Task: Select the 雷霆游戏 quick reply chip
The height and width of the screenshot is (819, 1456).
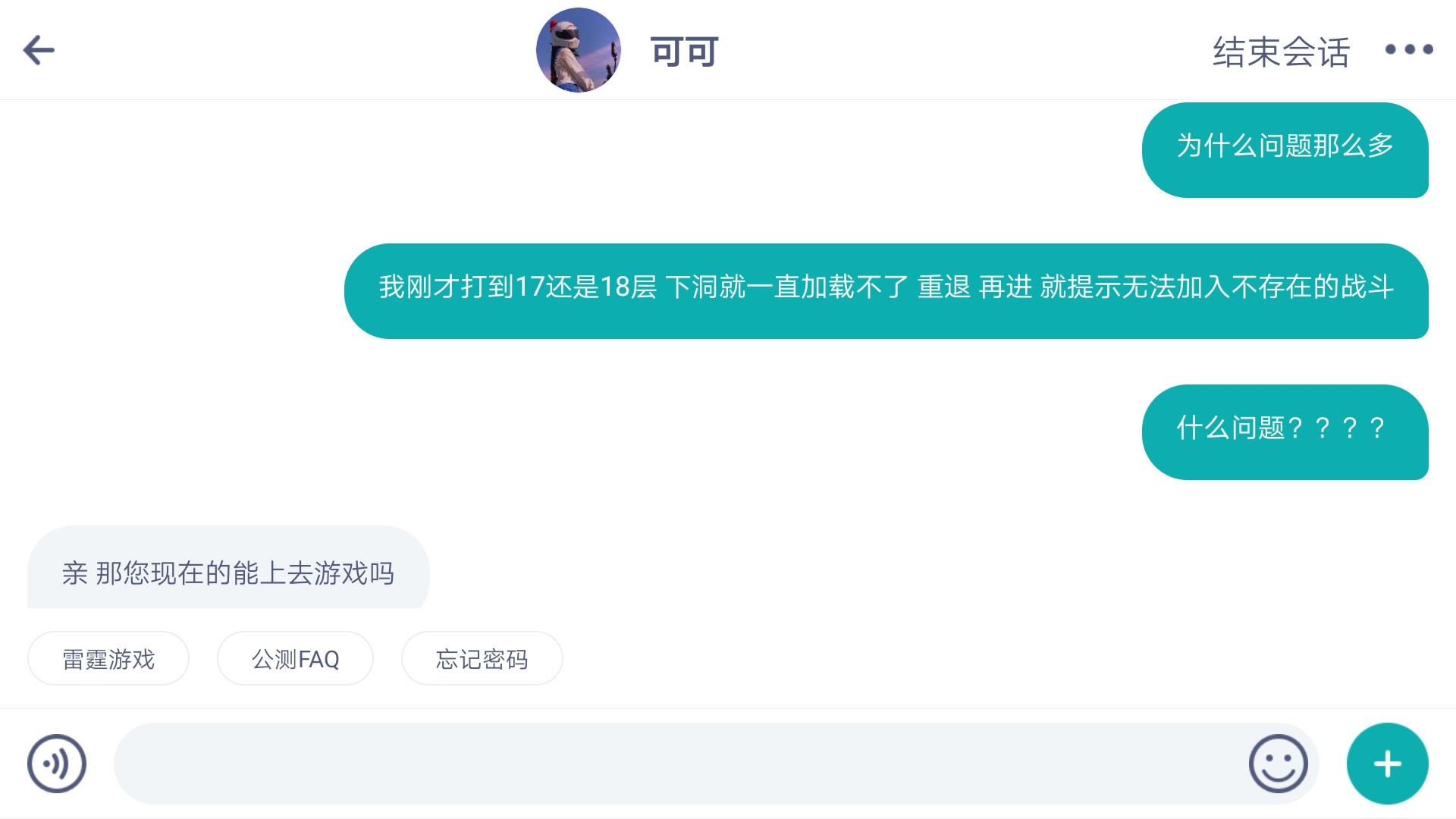Action: pyautogui.click(x=108, y=658)
